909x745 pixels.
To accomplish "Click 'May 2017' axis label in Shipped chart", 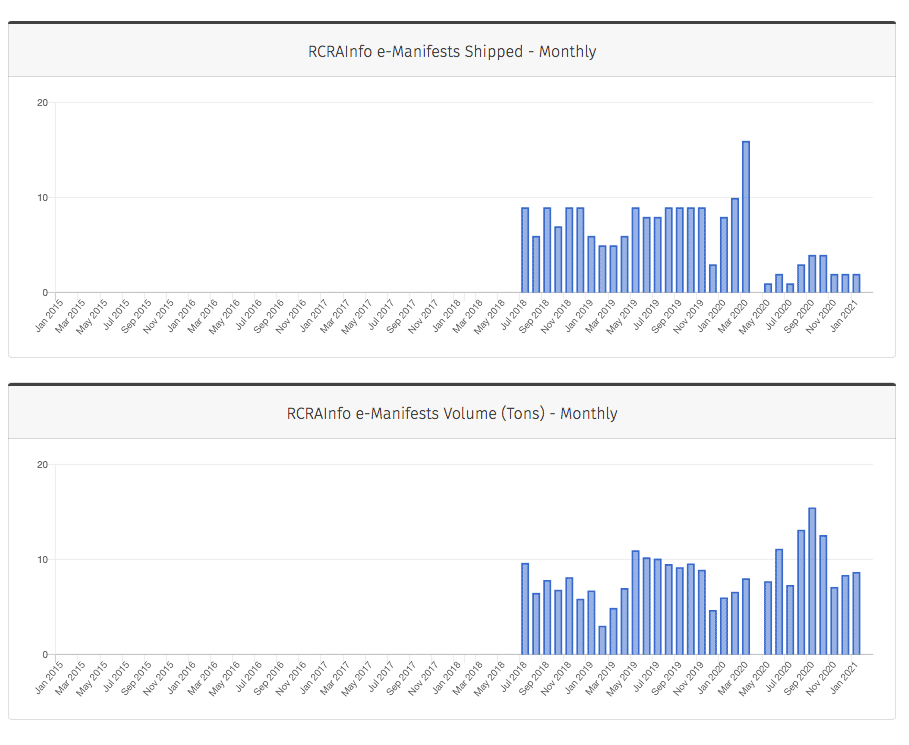I will pos(357,317).
